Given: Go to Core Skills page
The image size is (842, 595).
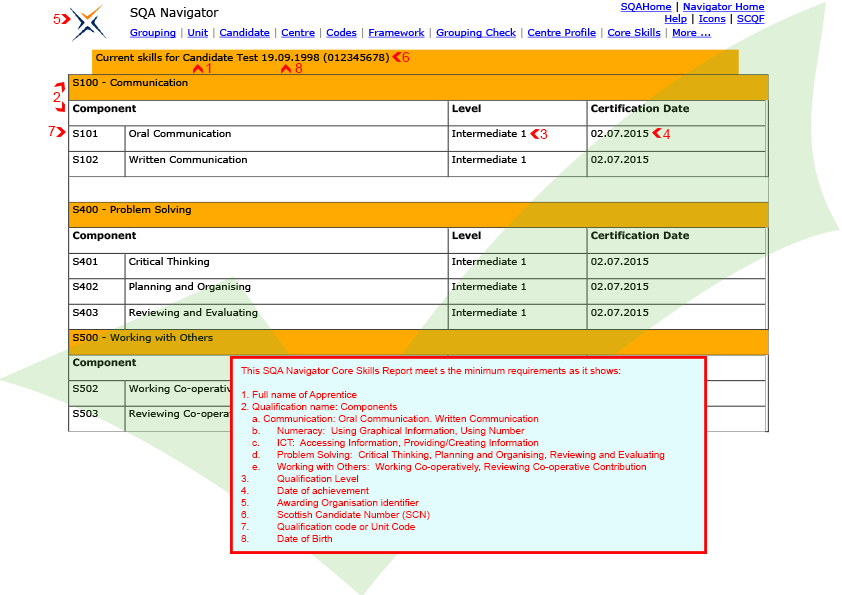Looking at the screenshot, I should 634,33.
